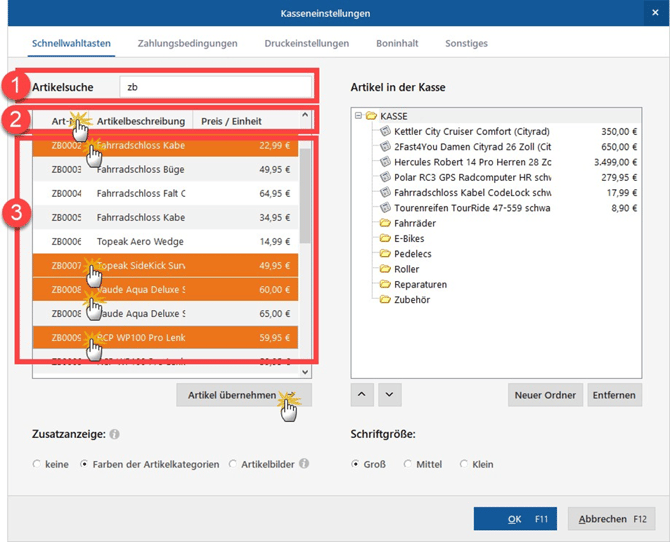This screenshot has height=542, width=670.
Task: Open the Druckeinstellungen tab
Action: click(x=306, y=43)
